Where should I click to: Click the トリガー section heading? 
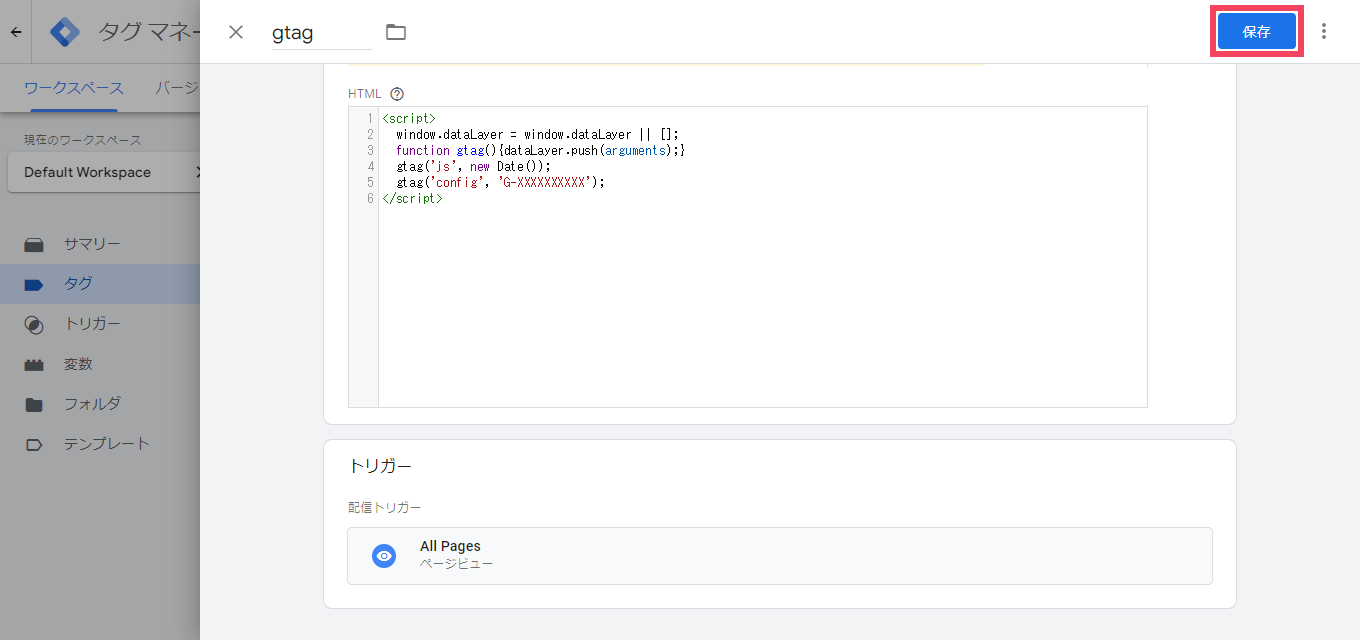(x=380, y=466)
